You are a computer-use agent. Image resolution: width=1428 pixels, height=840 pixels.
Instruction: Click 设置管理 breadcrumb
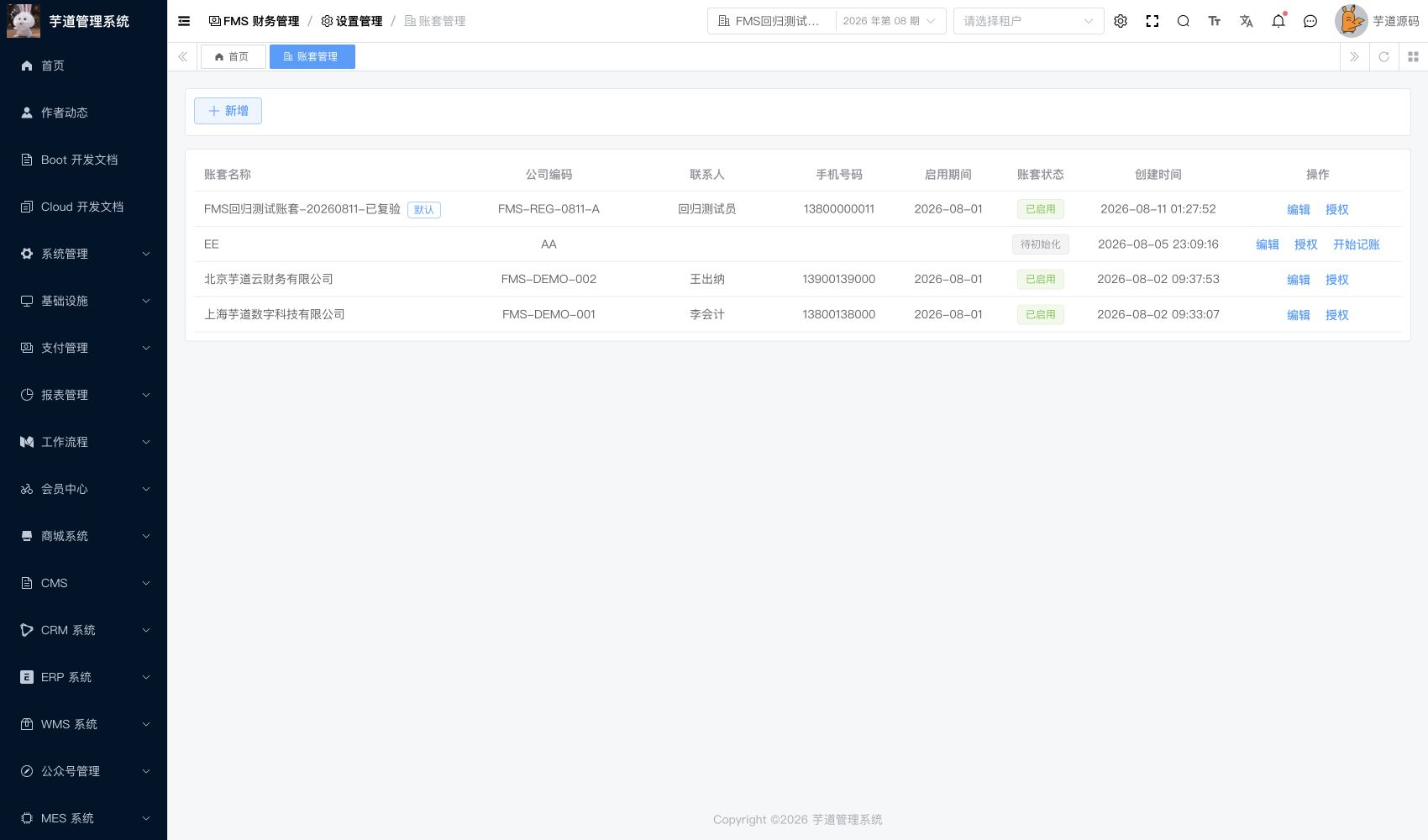[352, 21]
